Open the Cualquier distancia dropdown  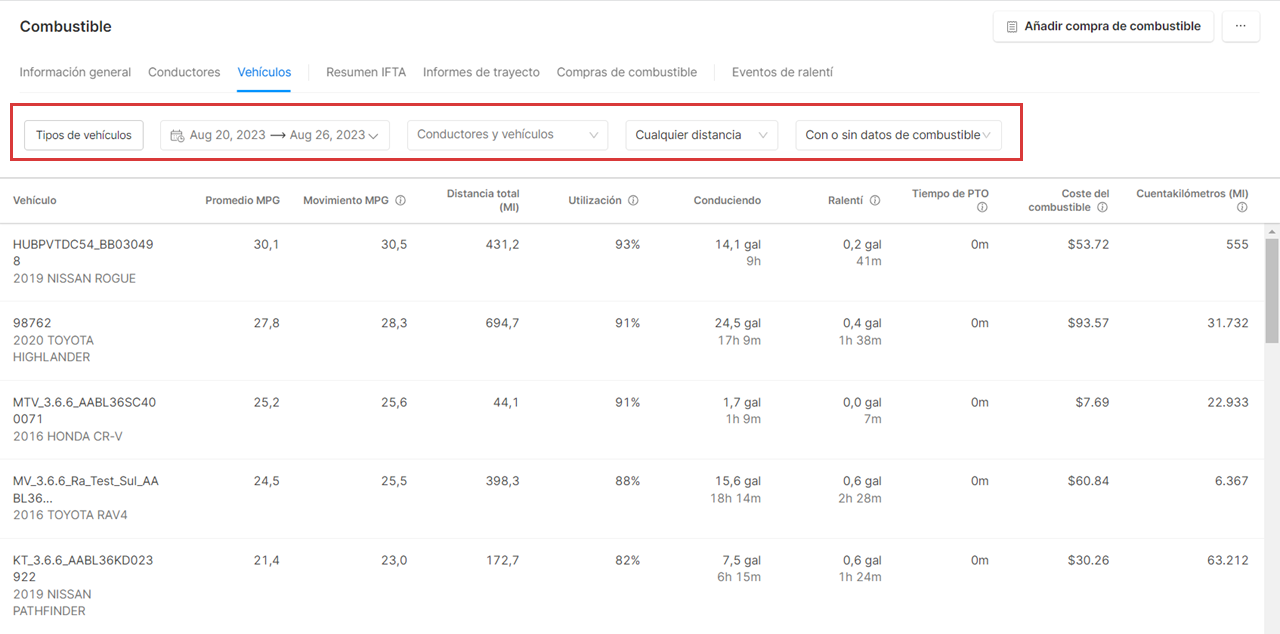pos(701,134)
